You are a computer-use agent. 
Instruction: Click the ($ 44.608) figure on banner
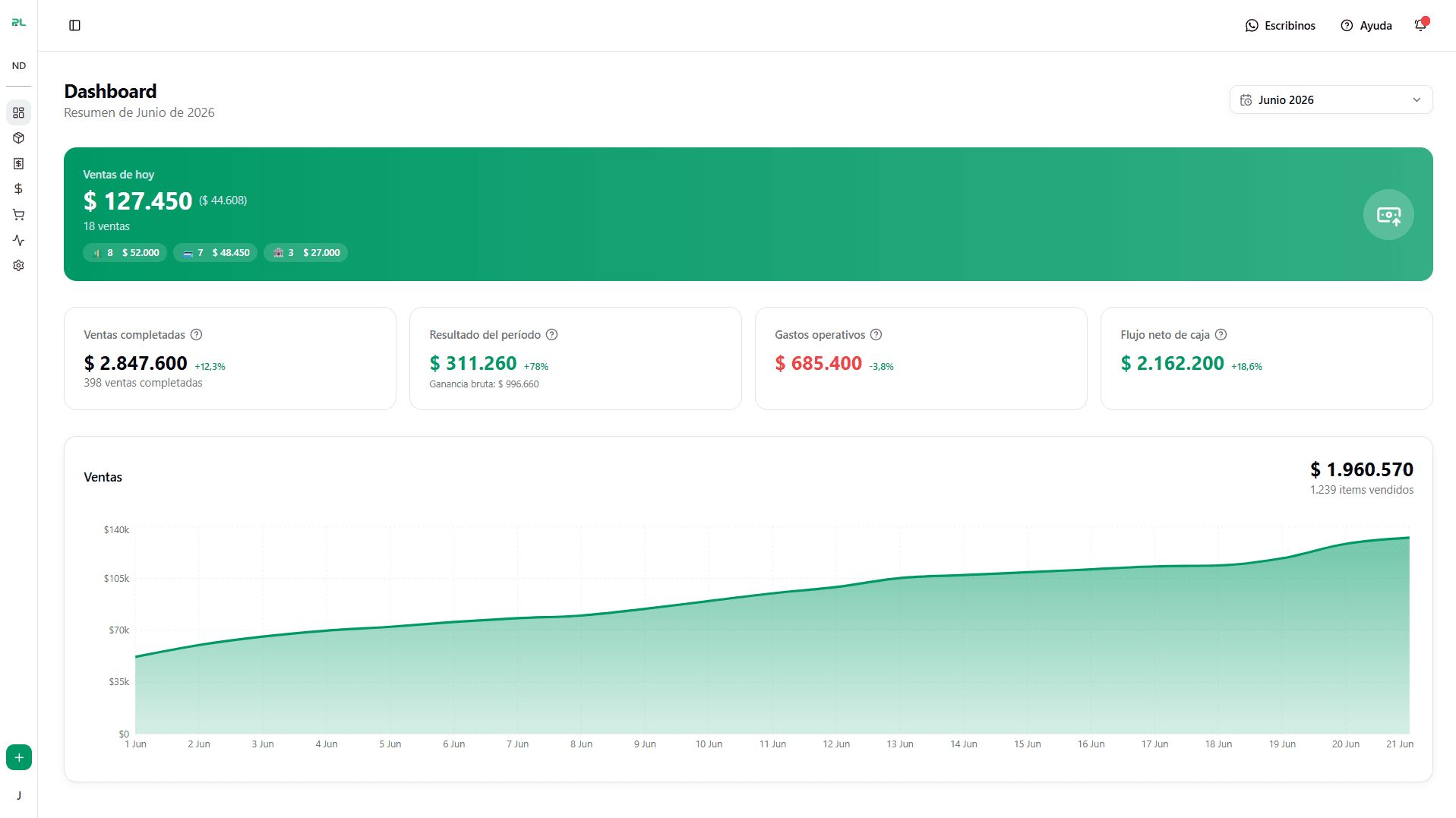[223, 201]
